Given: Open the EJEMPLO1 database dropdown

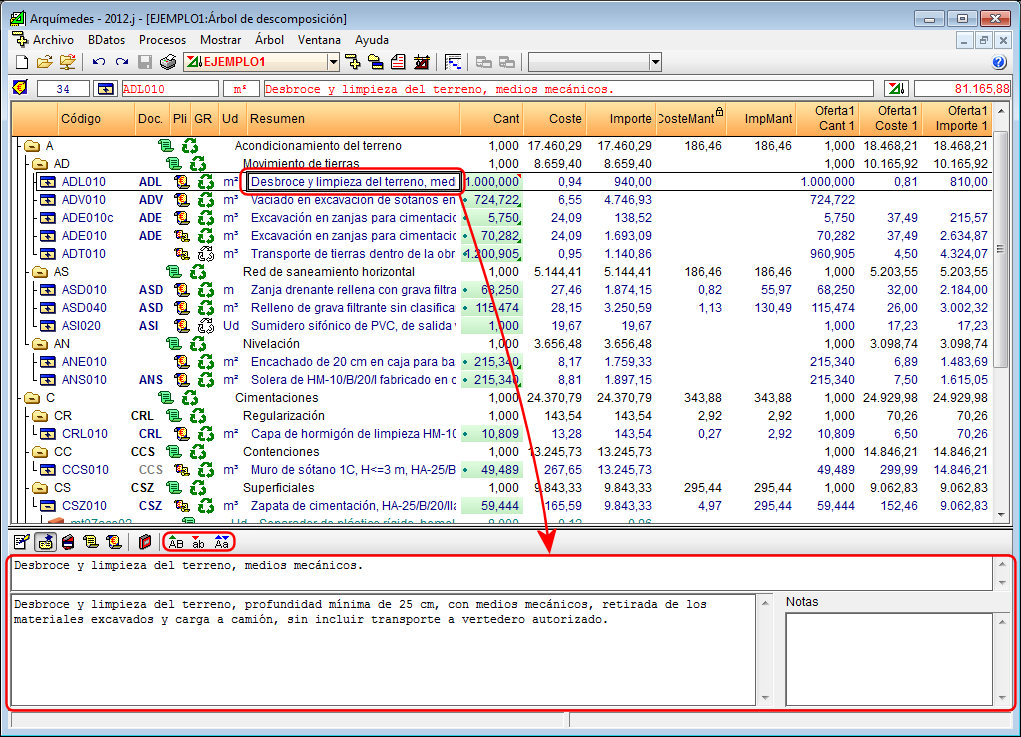Looking at the screenshot, I should click(x=333, y=62).
